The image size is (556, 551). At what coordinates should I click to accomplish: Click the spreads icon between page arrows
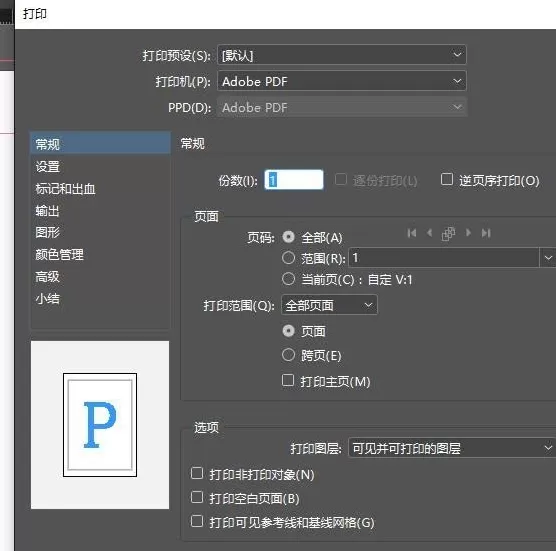tap(449, 234)
